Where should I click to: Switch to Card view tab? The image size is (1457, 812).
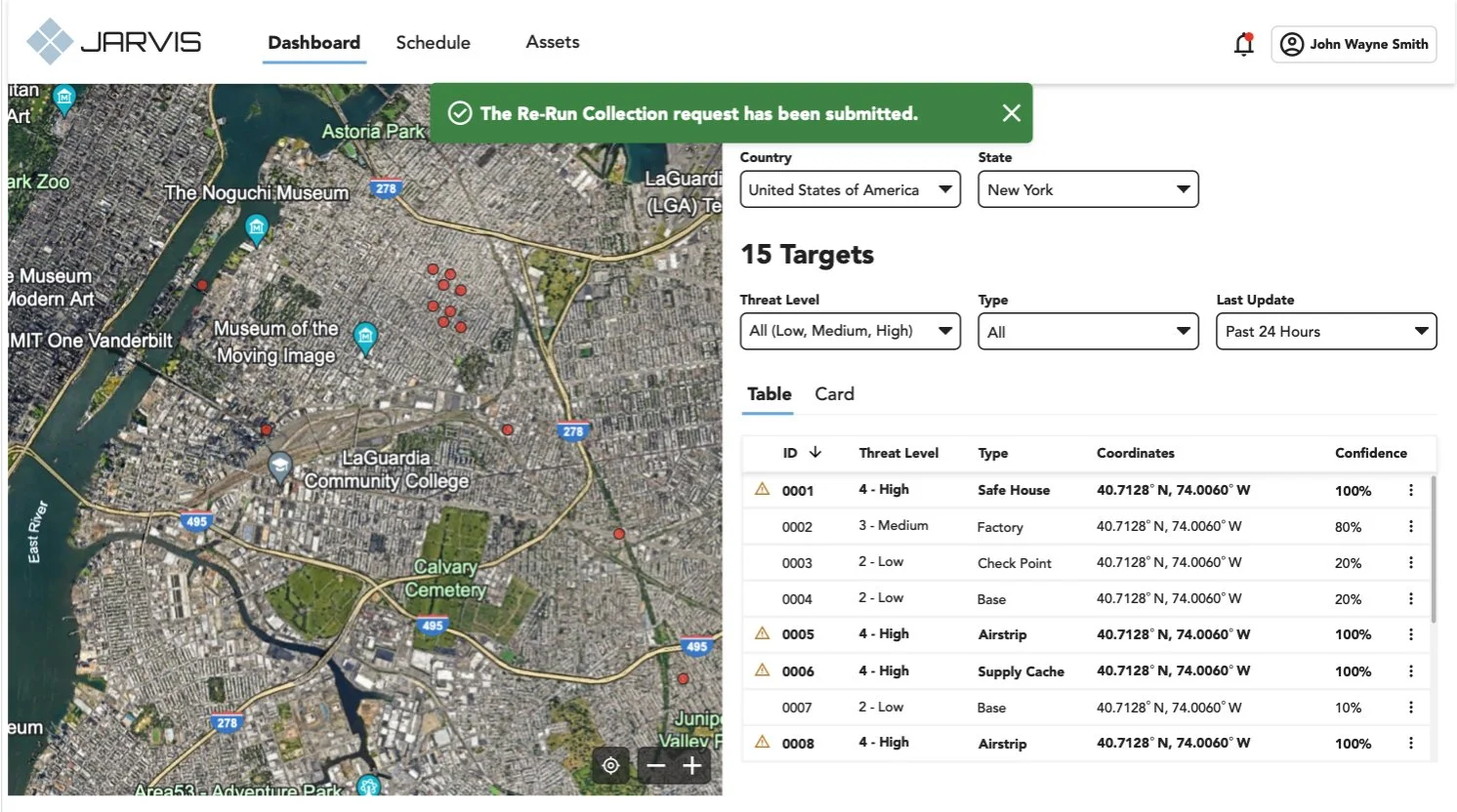[x=834, y=394]
